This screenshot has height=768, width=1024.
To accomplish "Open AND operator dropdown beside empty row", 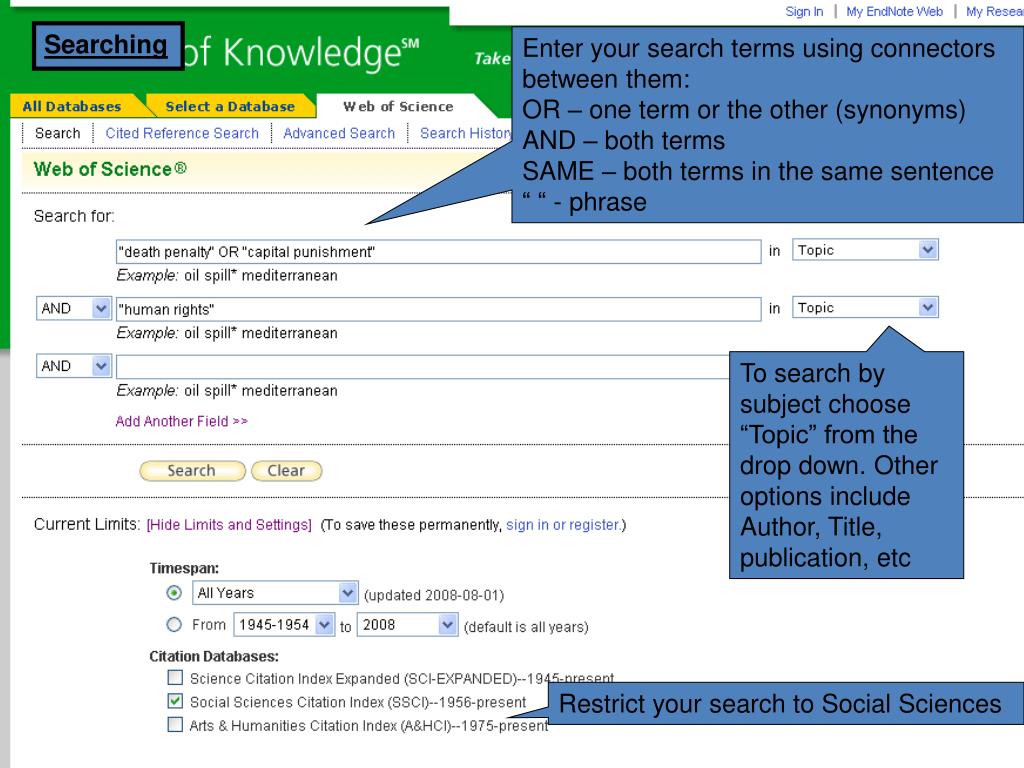I will click(74, 366).
